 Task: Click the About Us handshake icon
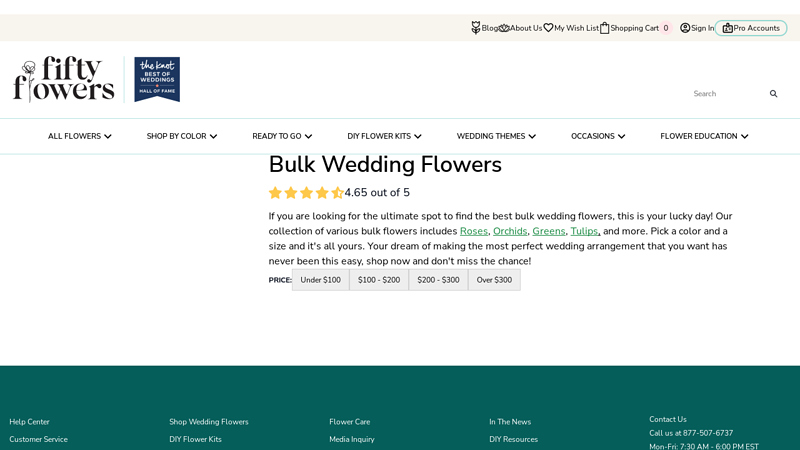(x=504, y=28)
